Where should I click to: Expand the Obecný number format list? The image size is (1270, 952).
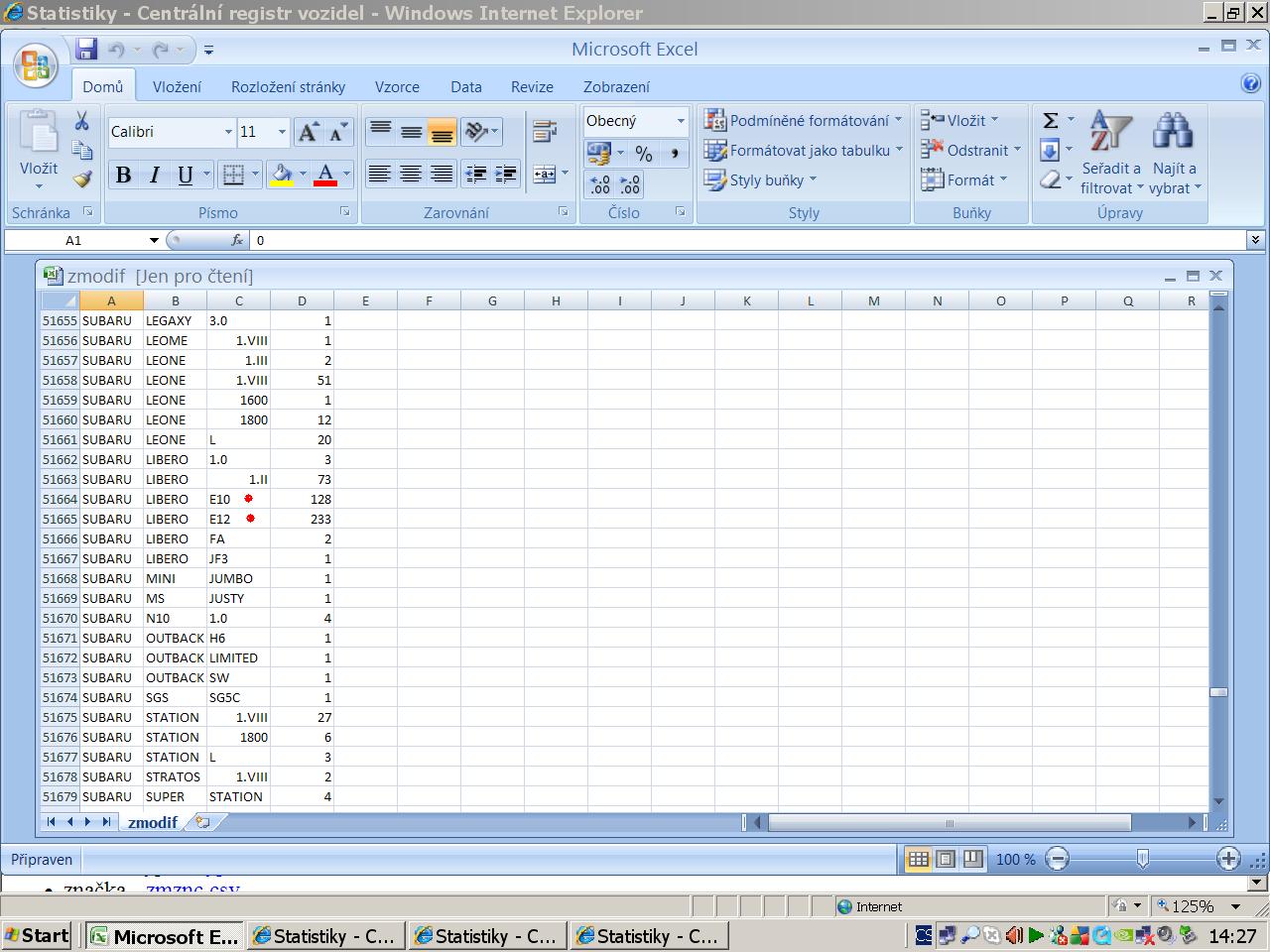point(681,121)
